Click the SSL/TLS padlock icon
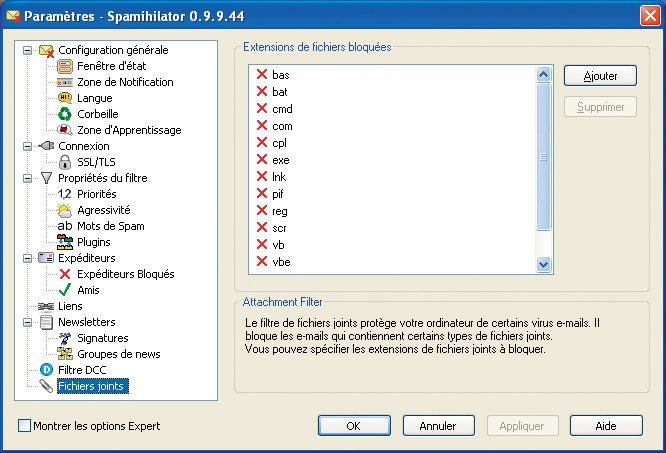Viewport: 666px width, 453px height. (65, 162)
